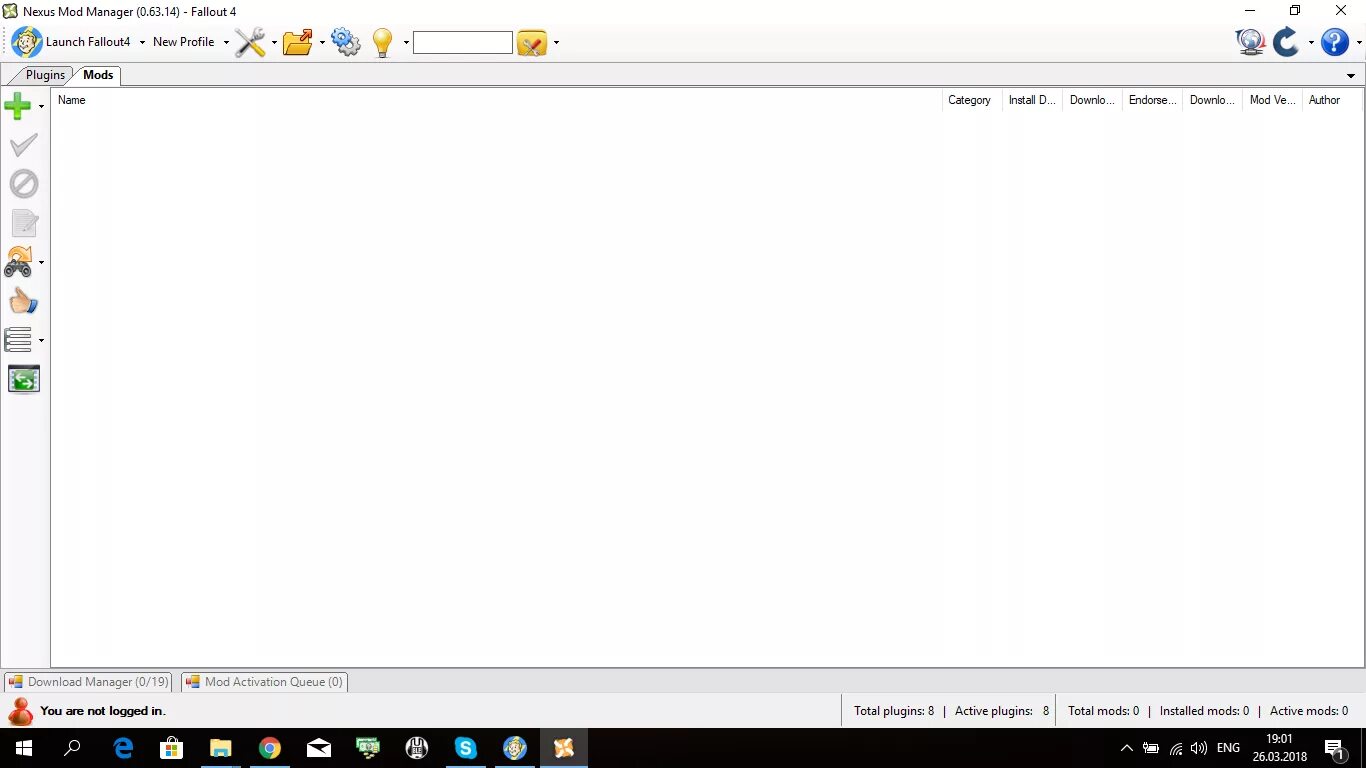1366x768 pixels.
Task: Expand the gamepad icon dropdown arrow
Action: (41, 263)
